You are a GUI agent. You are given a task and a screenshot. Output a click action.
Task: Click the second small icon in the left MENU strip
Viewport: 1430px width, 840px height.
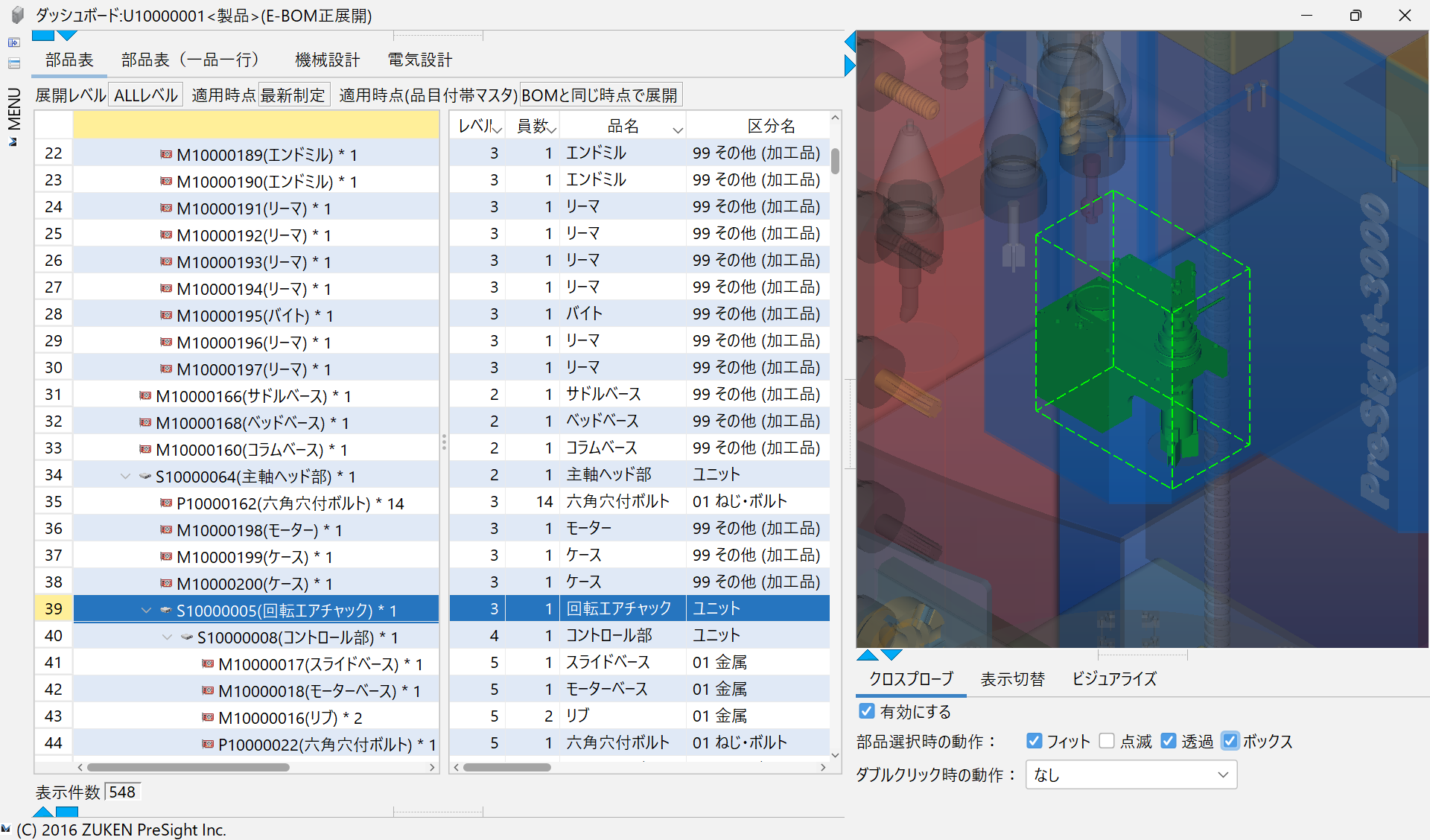tap(13, 63)
